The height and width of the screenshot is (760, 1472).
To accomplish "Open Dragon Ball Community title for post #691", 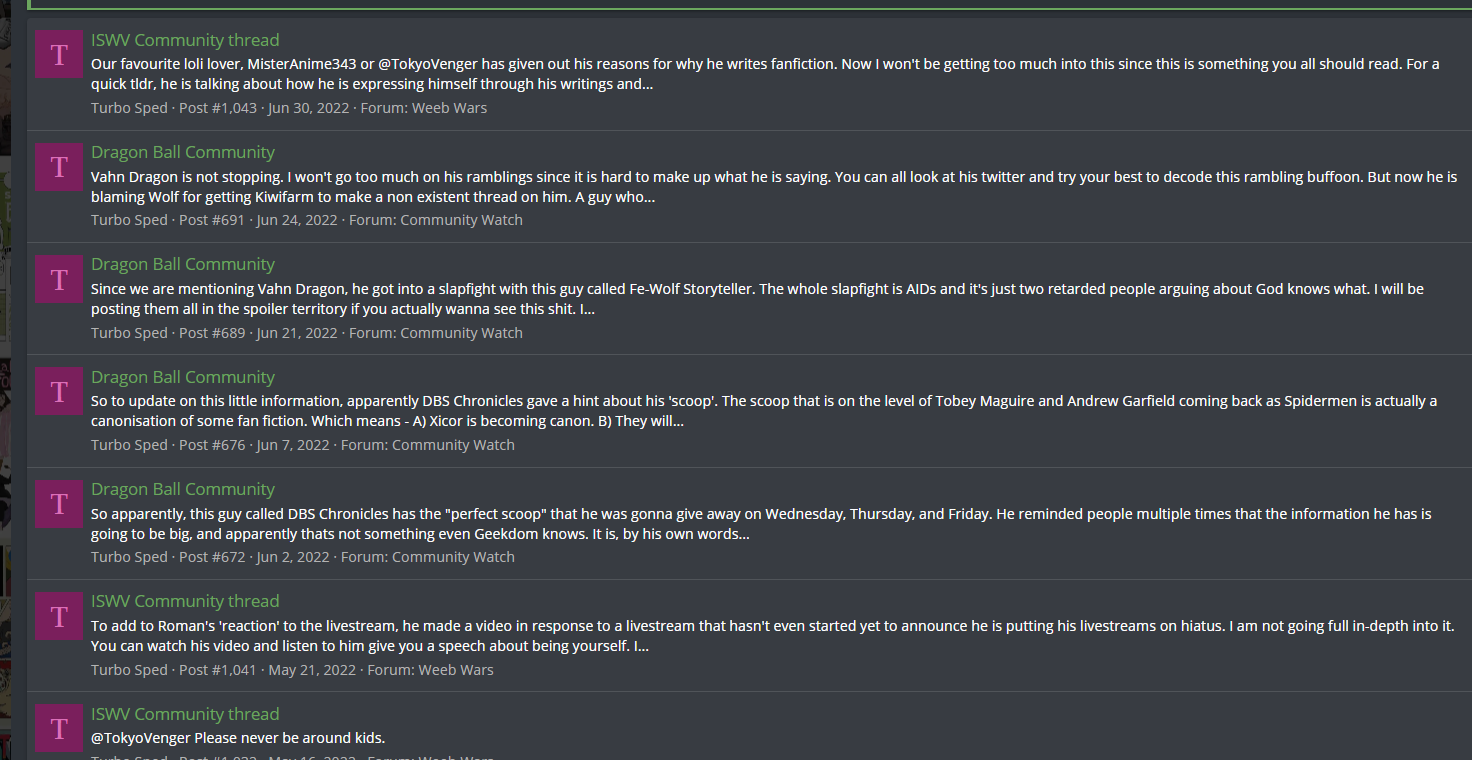I will [182, 152].
